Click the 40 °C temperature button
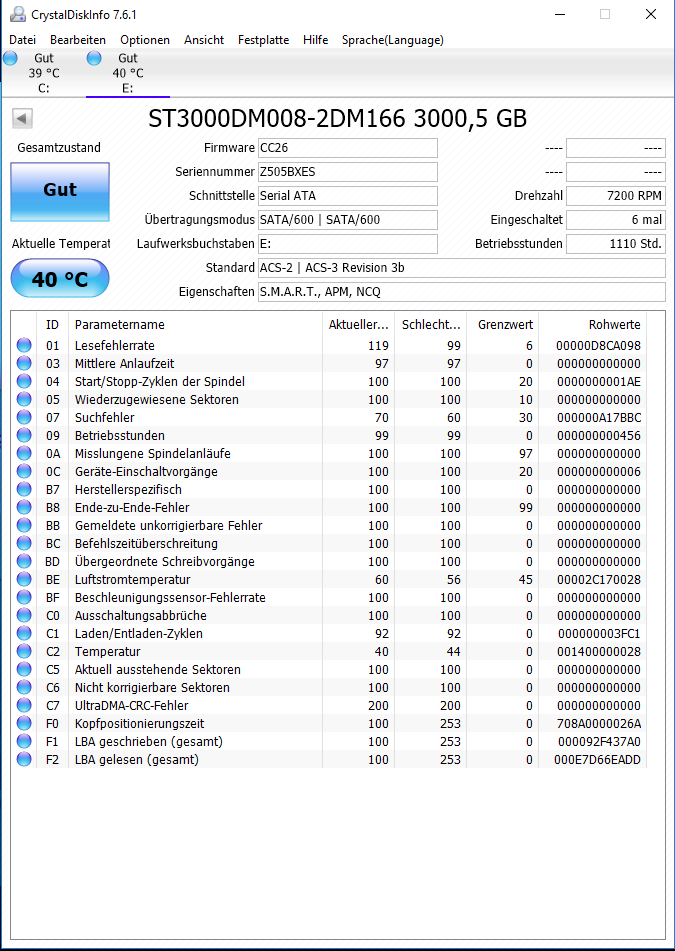 click(x=60, y=279)
